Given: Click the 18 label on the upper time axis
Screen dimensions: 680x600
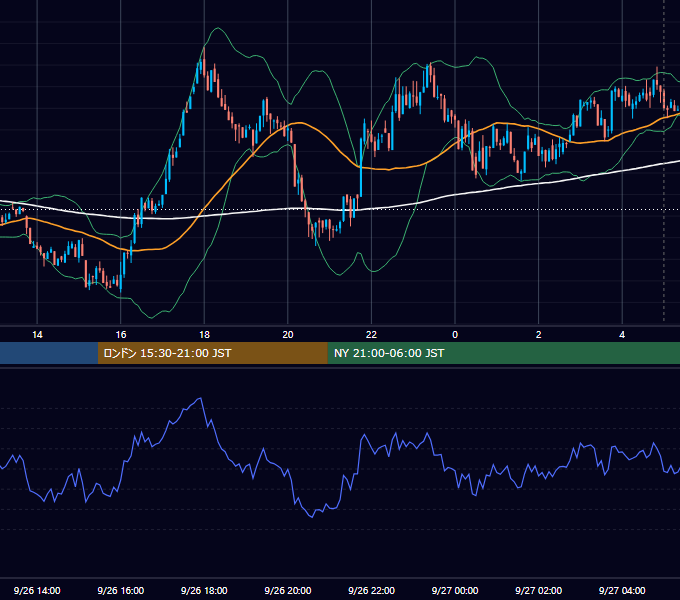Looking at the screenshot, I should click(204, 335).
